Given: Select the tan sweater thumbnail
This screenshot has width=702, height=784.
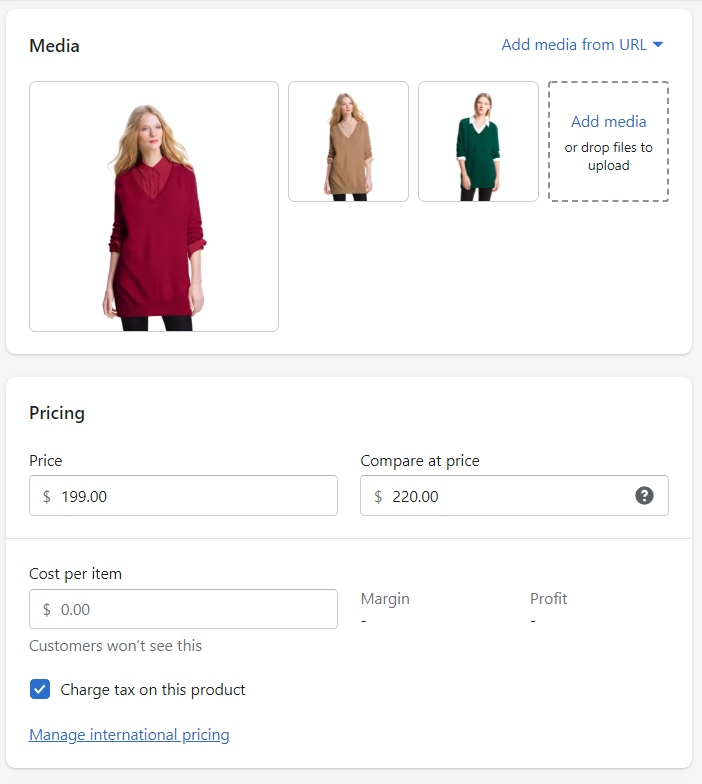Looking at the screenshot, I should [x=348, y=142].
